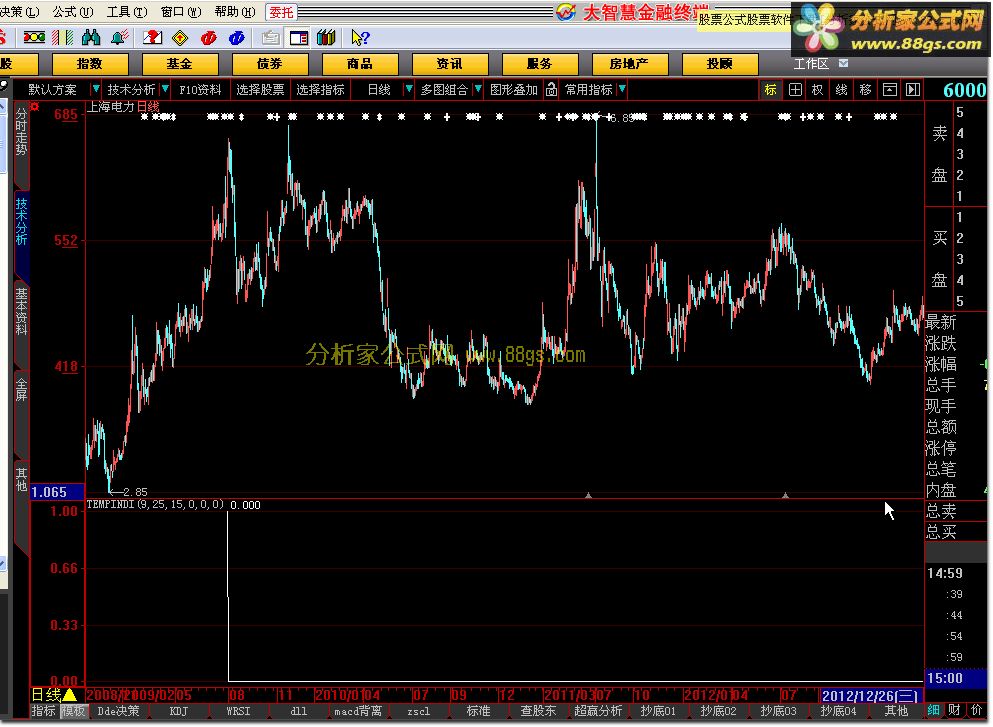Image resolution: width=993 pixels, height=727 pixels.
Task: Click 选择股票 in the chart toolbar
Action: pos(260,90)
